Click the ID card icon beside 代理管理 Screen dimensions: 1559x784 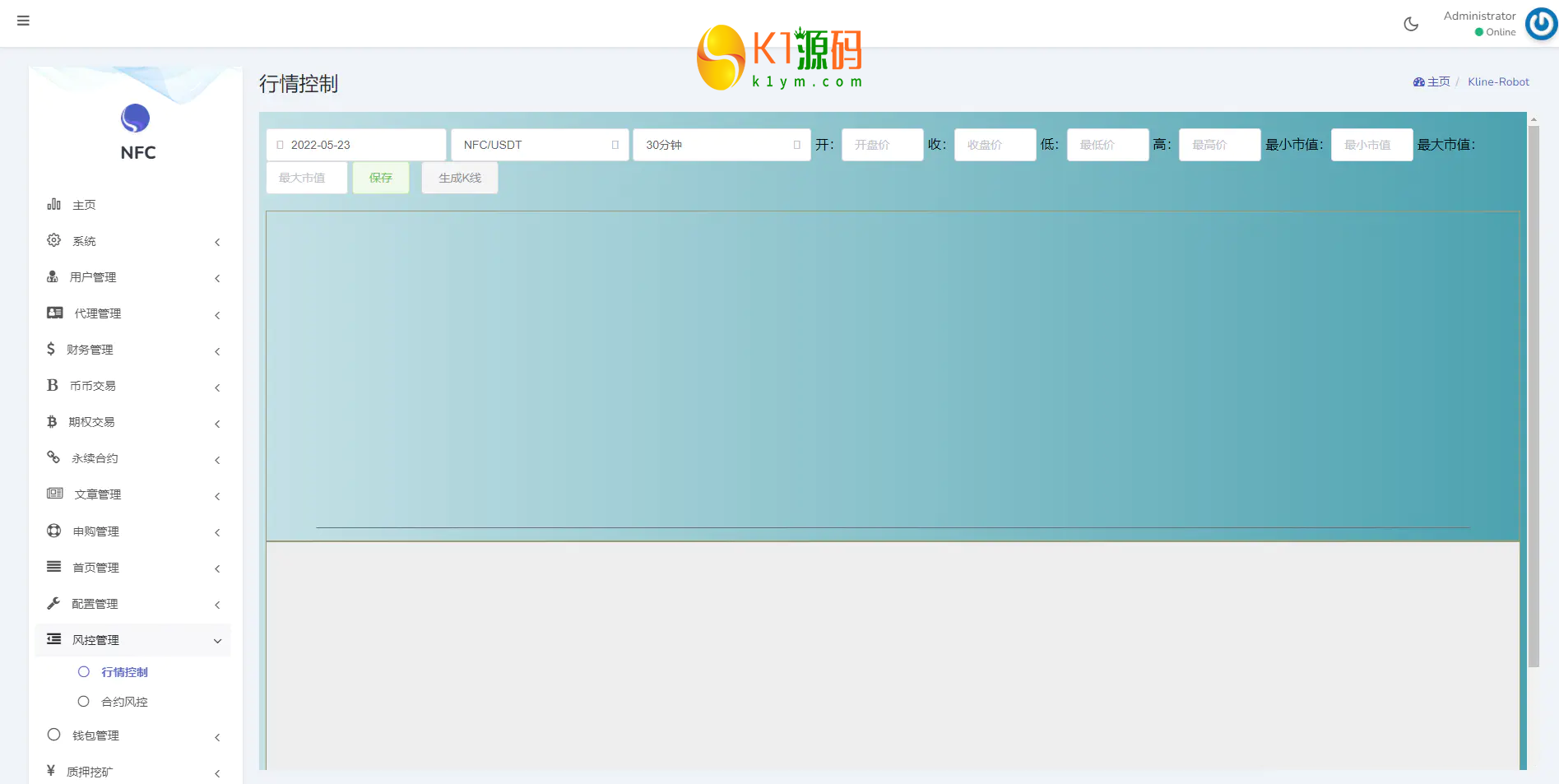coord(55,313)
